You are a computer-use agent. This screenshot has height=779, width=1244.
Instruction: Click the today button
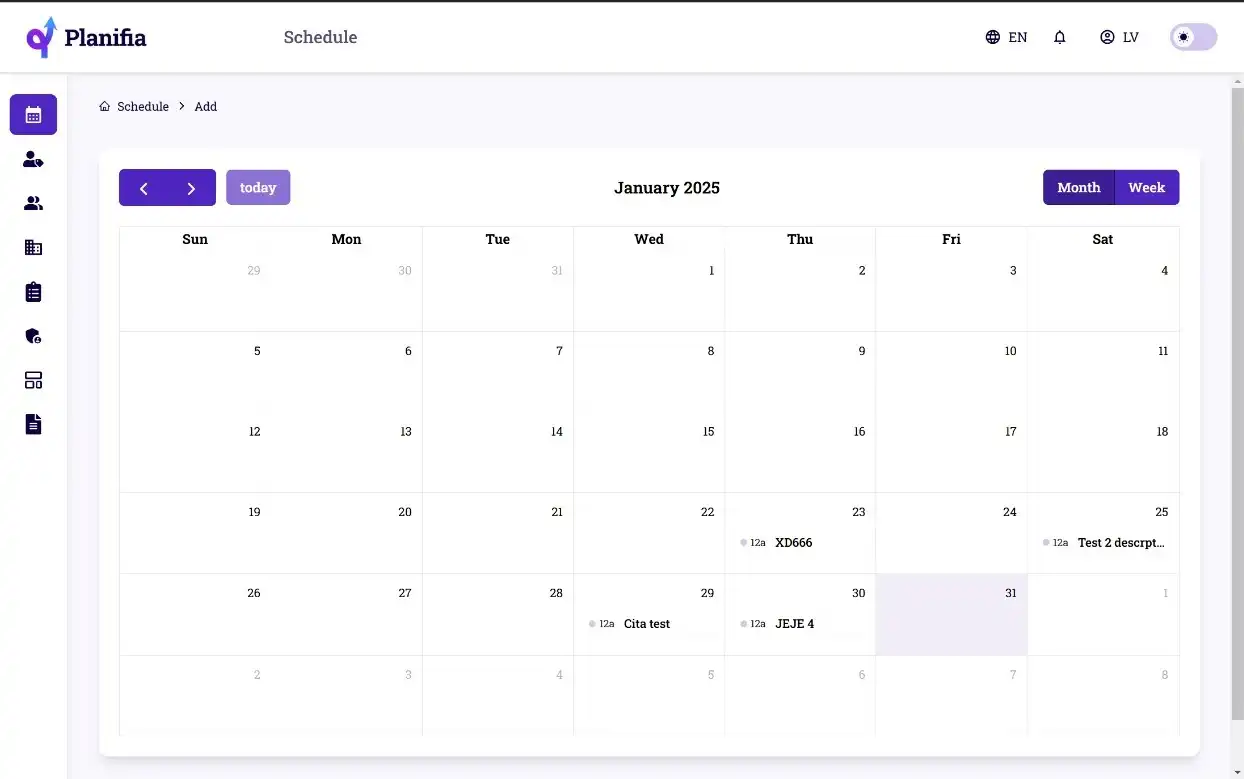click(258, 187)
